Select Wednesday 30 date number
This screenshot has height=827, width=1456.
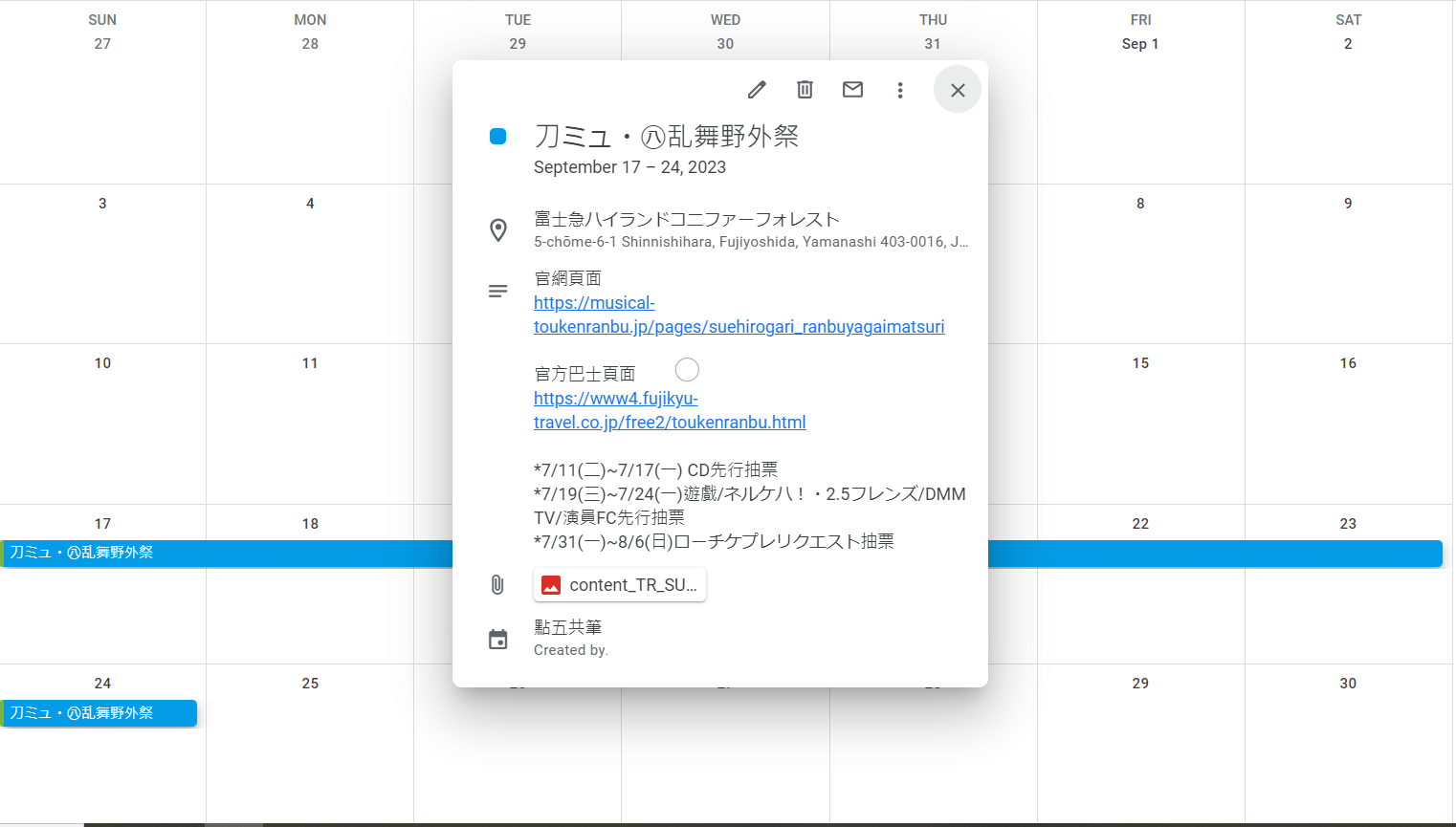click(725, 44)
